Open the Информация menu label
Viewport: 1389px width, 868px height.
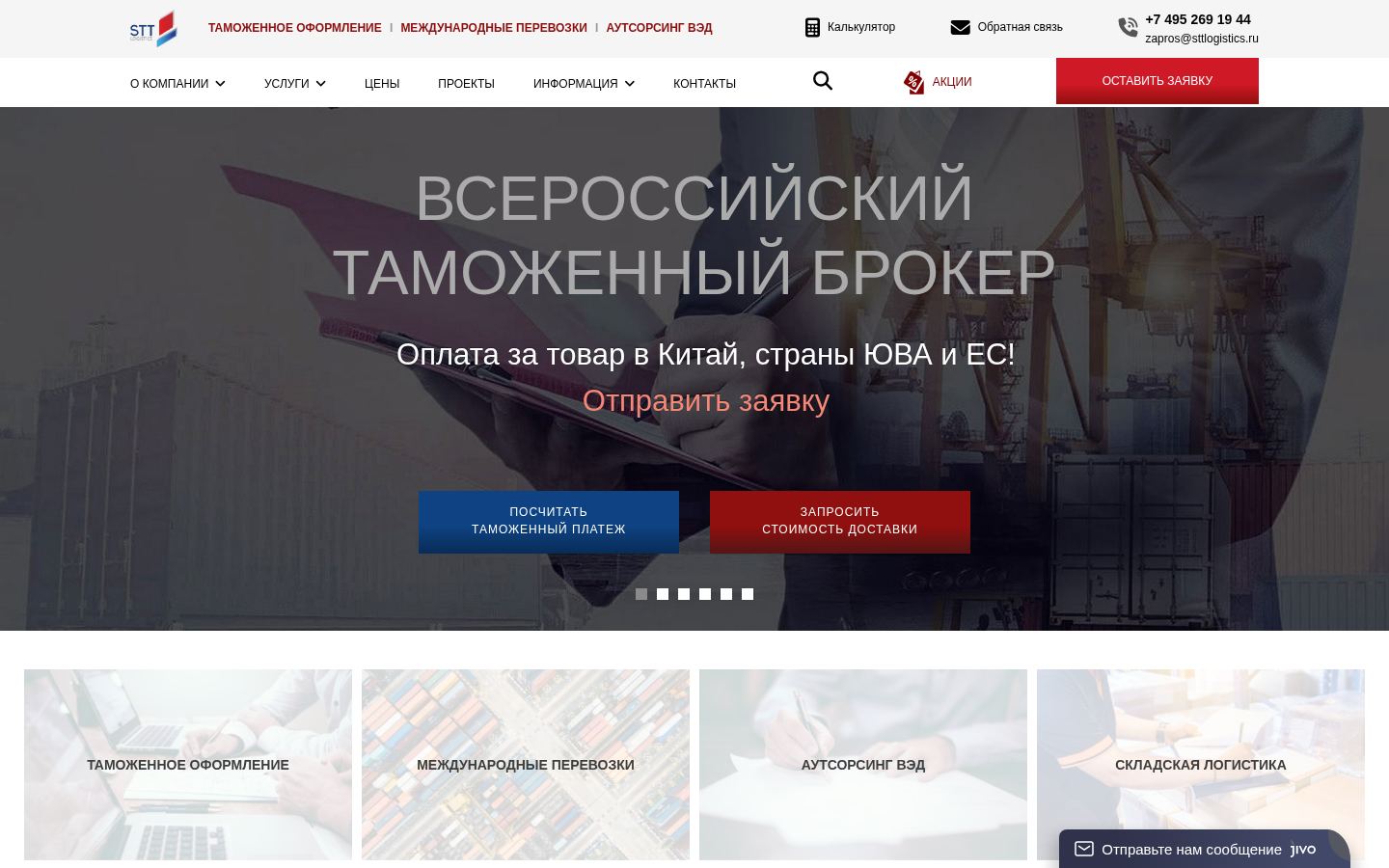(575, 84)
